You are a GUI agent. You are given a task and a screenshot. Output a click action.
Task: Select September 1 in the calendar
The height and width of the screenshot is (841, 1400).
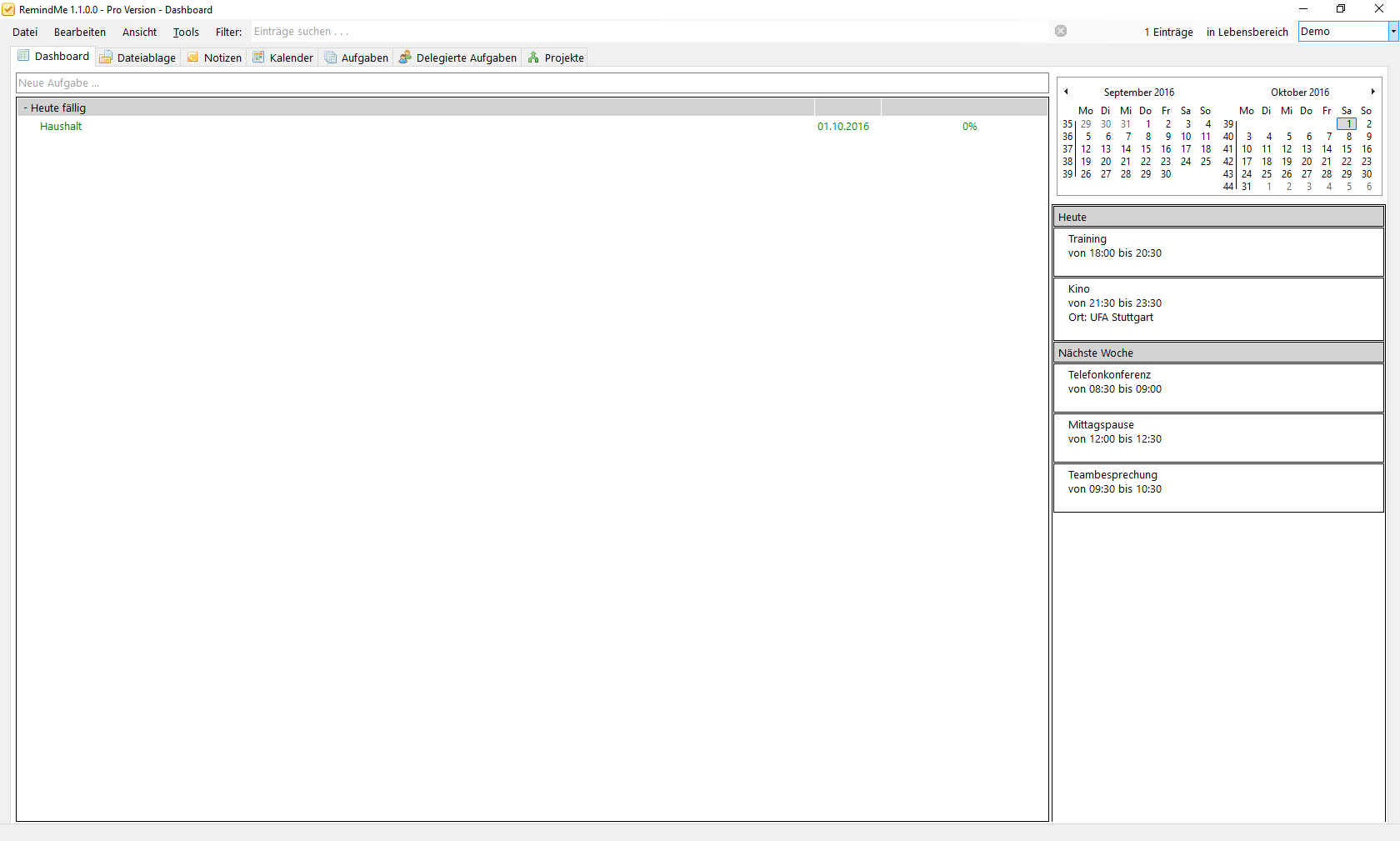[x=1148, y=124]
